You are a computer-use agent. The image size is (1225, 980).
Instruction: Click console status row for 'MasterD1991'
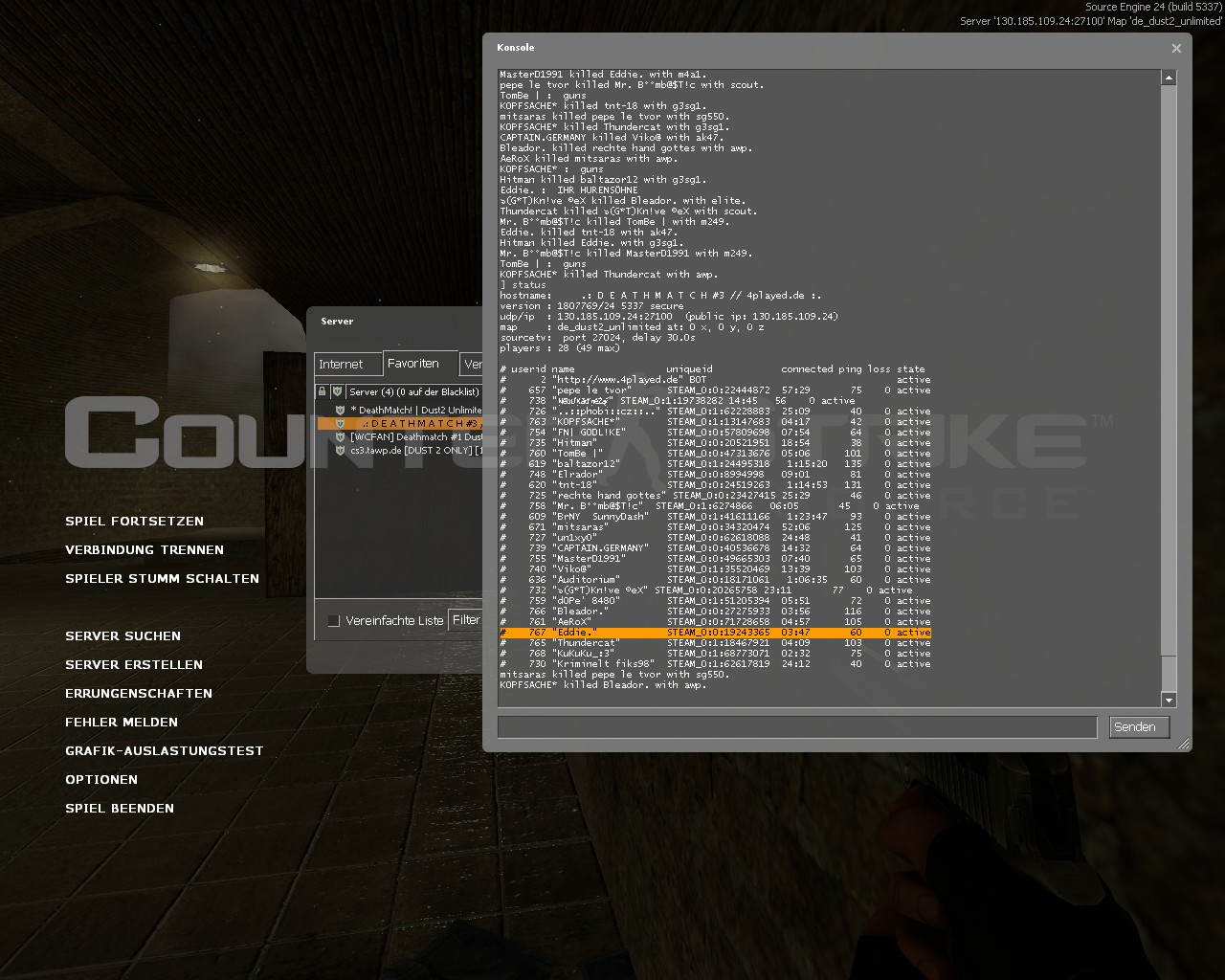(x=715, y=559)
